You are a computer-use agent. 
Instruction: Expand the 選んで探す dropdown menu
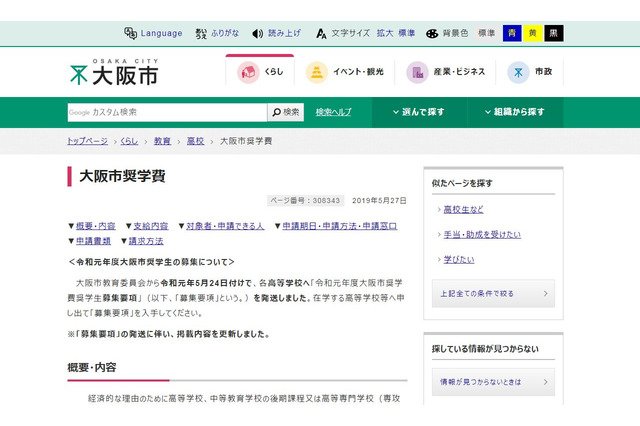(419, 112)
